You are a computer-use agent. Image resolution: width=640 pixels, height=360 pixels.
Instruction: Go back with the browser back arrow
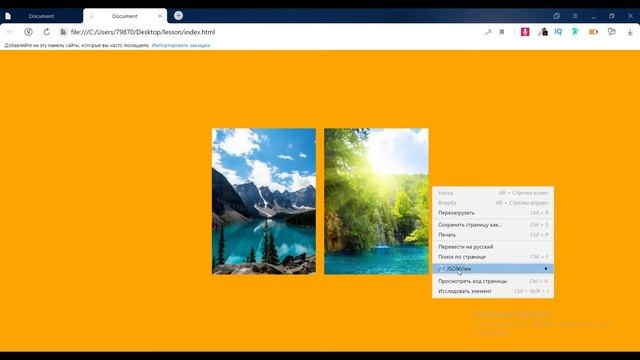pyautogui.click(x=10, y=32)
